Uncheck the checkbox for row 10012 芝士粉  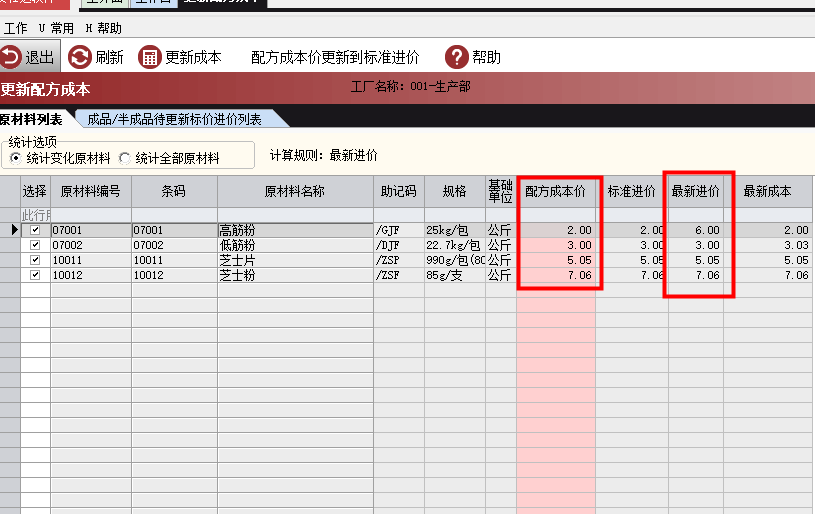[35, 275]
